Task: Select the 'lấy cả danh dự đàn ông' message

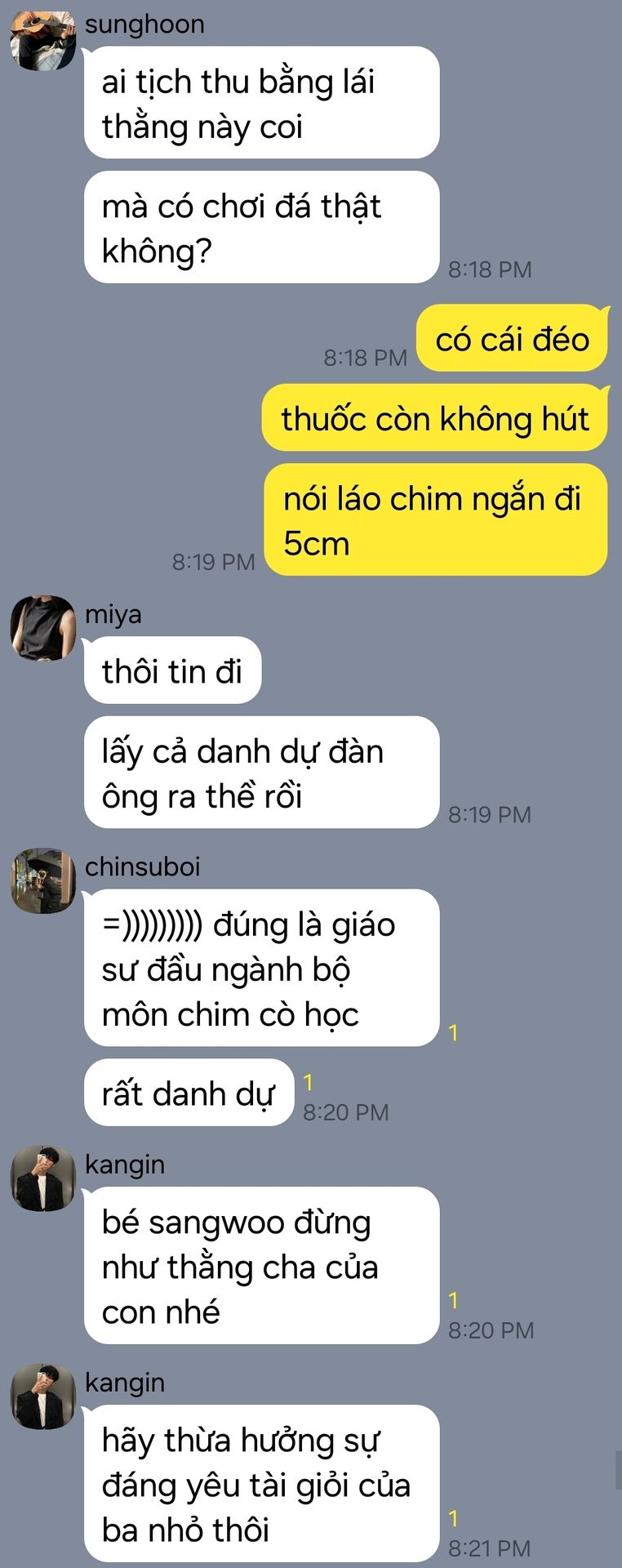Action: 262,773
